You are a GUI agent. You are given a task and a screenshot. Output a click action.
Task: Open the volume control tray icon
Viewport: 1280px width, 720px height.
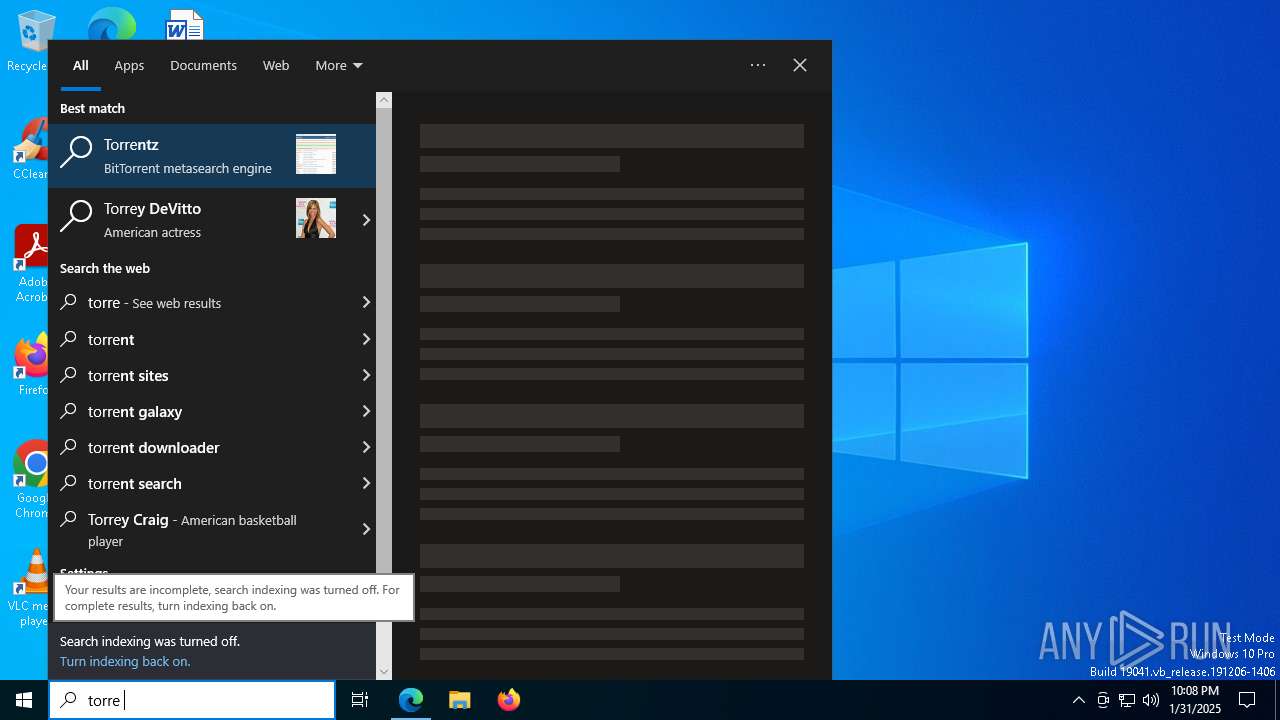click(x=1151, y=700)
